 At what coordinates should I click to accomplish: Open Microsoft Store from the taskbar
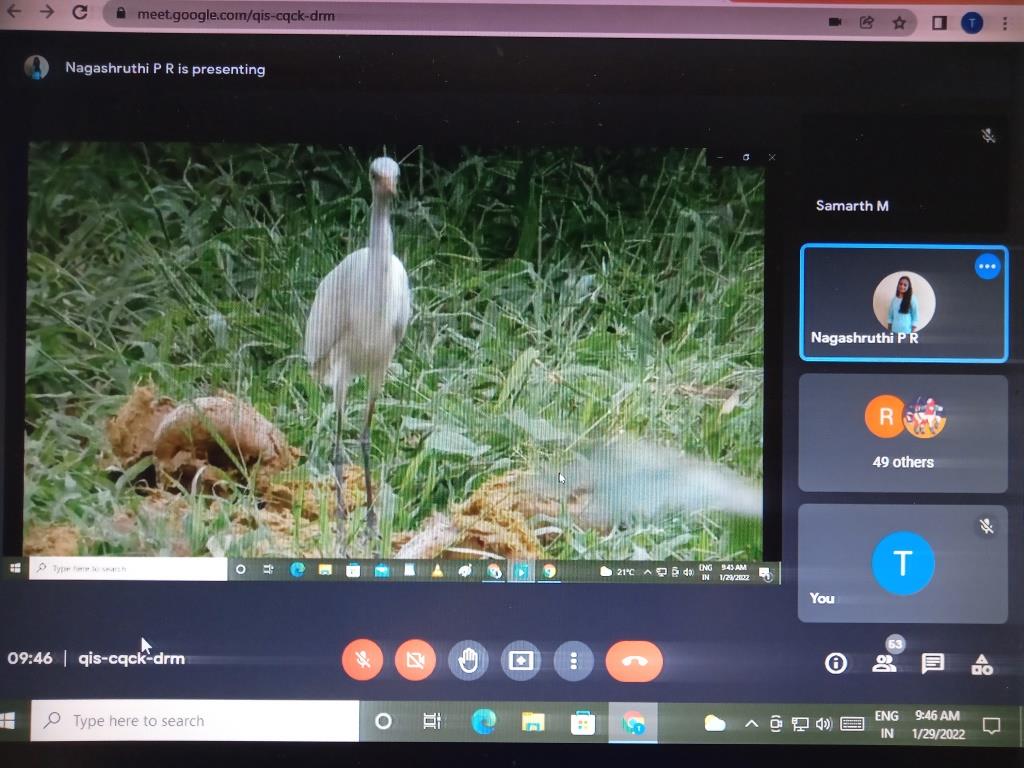tap(583, 723)
